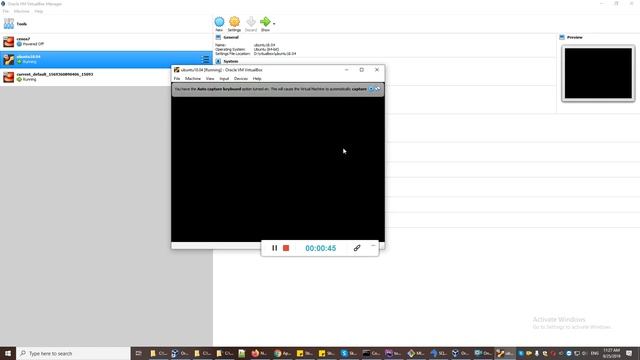The image size is (640, 360).
Task: Click the black VM preview thumbnail
Action: click(x=598, y=73)
